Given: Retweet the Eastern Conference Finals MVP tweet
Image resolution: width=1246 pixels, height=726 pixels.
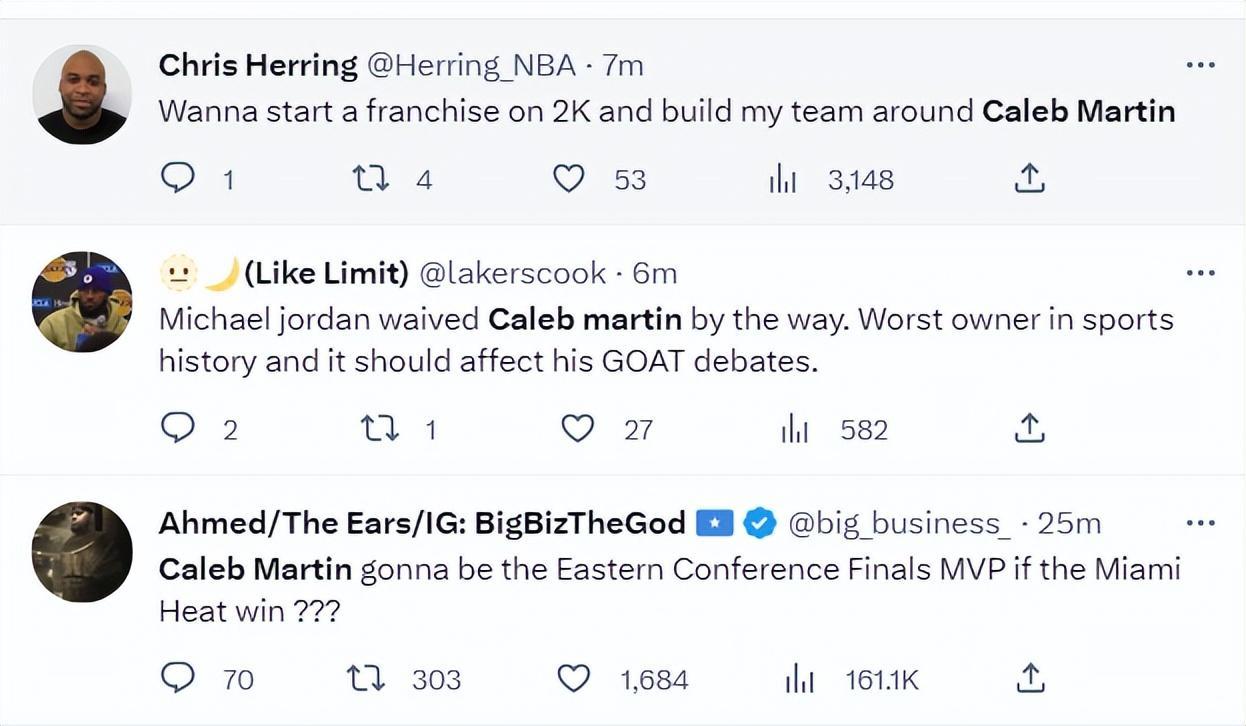Looking at the screenshot, I should coord(365,679).
